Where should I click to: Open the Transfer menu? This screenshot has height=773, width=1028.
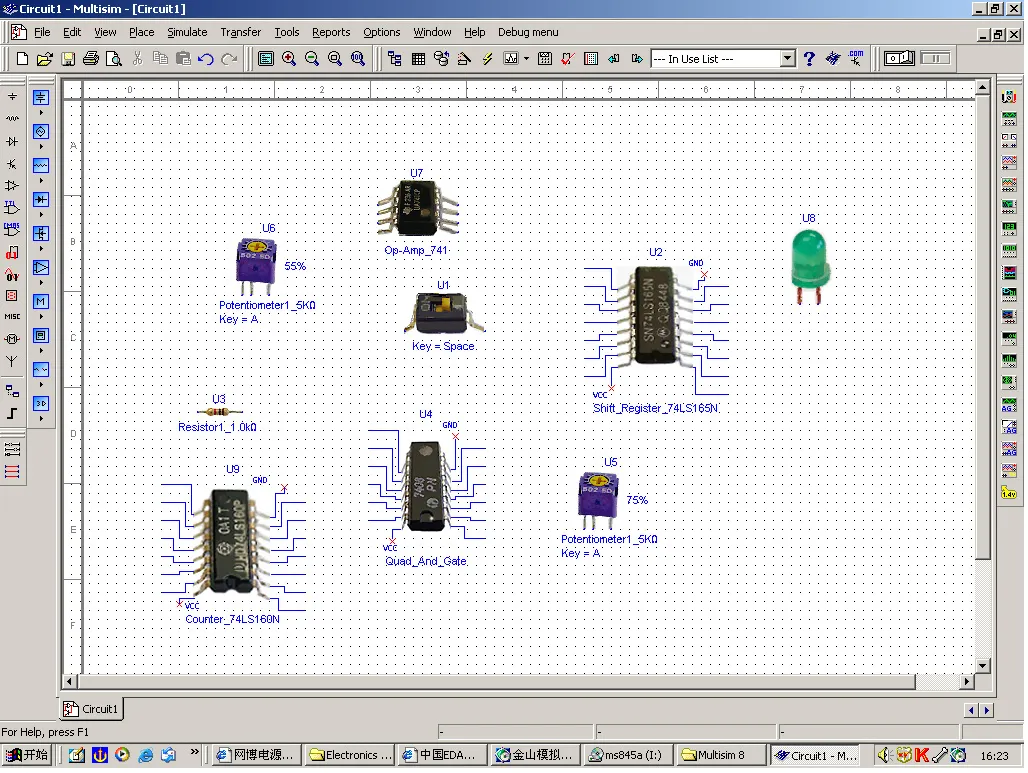241,32
